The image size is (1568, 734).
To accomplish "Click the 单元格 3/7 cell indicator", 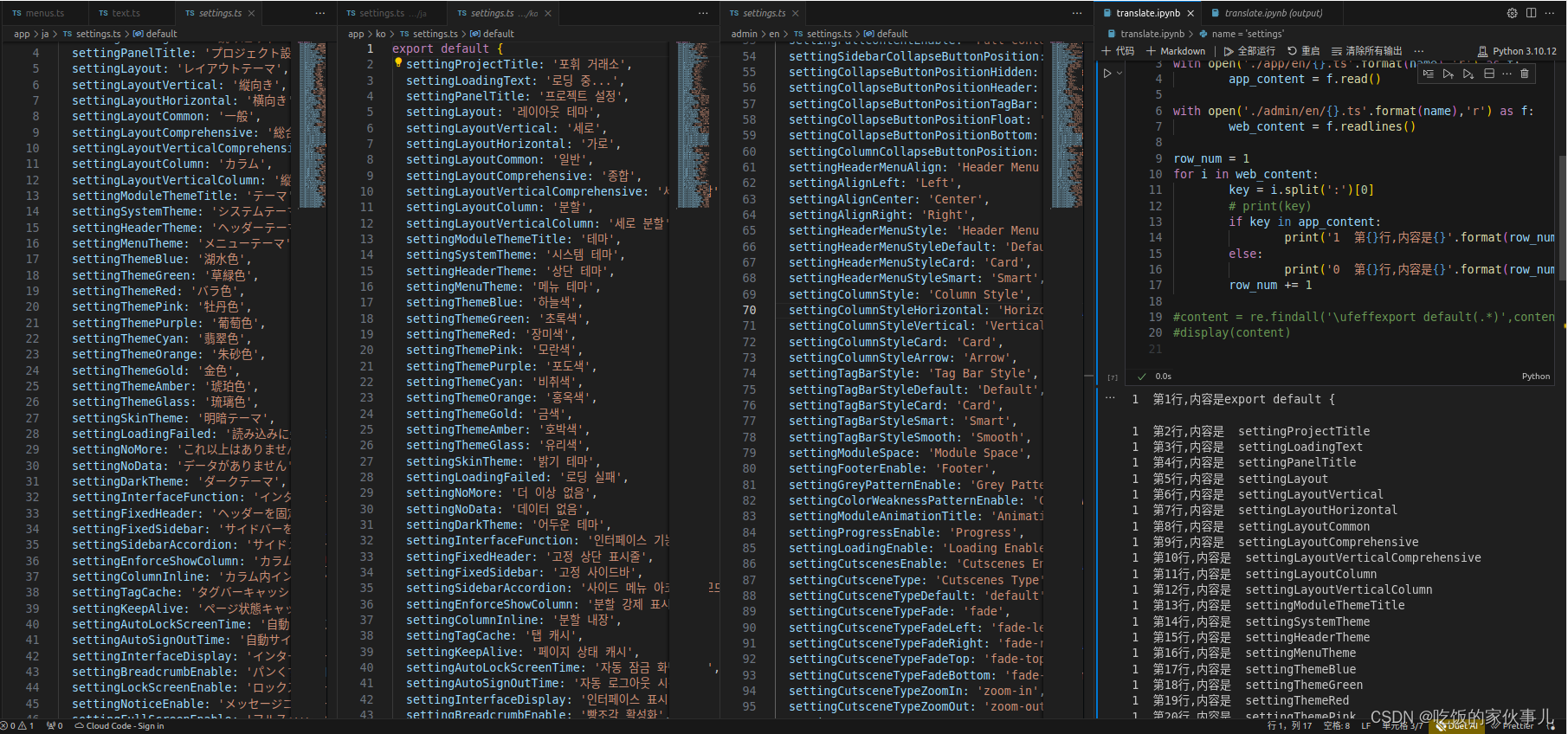I will pyautogui.click(x=1403, y=726).
